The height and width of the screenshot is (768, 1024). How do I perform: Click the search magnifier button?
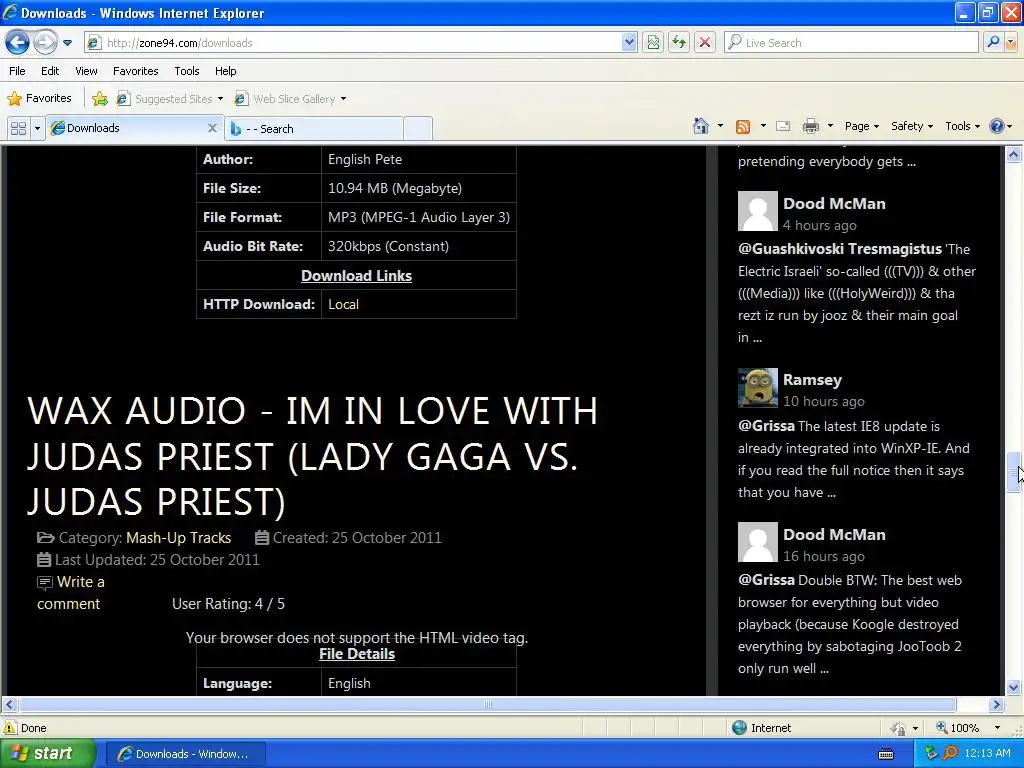click(993, 43)
